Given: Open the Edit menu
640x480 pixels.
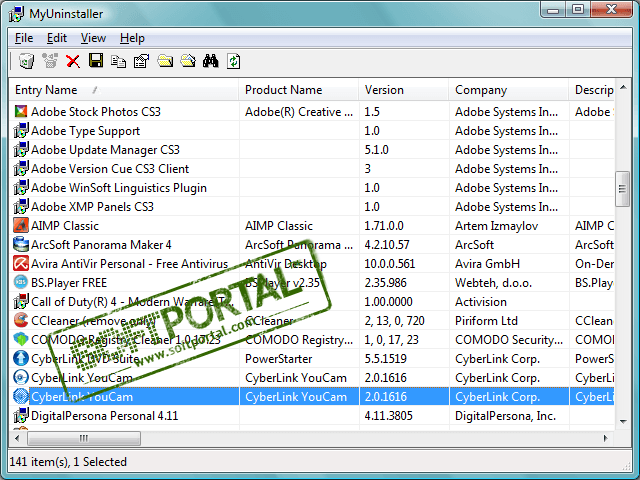Looking at the screenshot, I should pyautogui.click(x=57, y=38).
